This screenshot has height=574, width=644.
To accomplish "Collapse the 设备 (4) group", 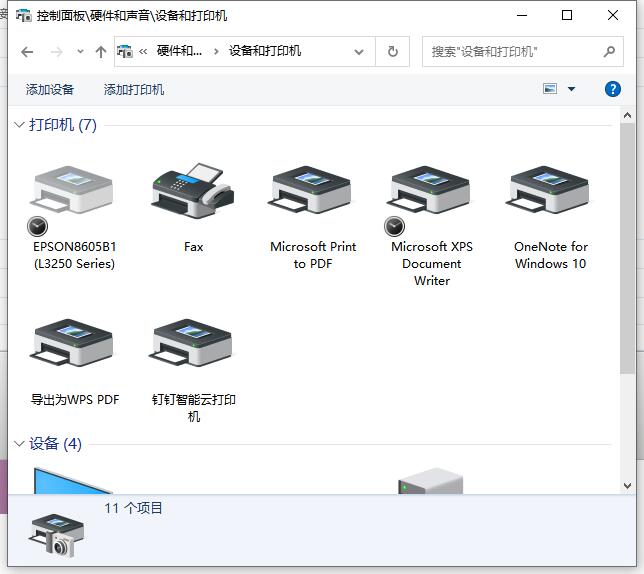I will pyautogui.click(x=19, y=443).
